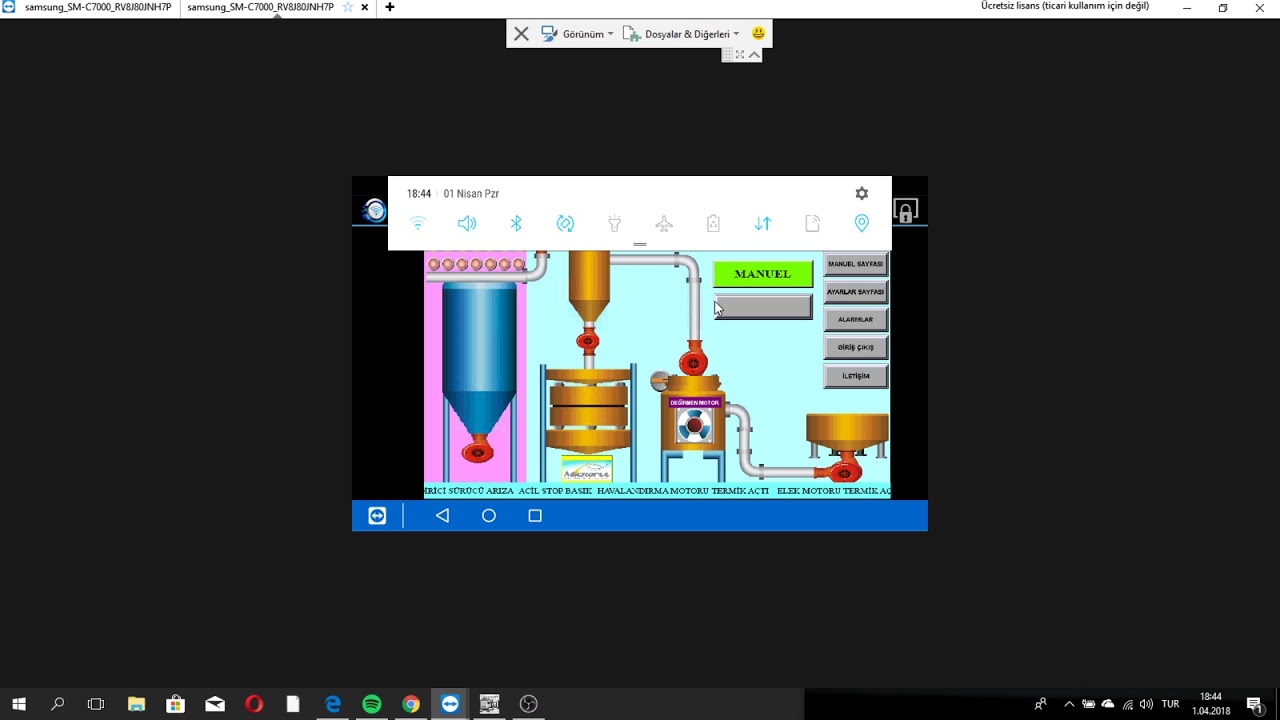Open Windows taskbar search
1280x720 pixels.
[58, 704]
